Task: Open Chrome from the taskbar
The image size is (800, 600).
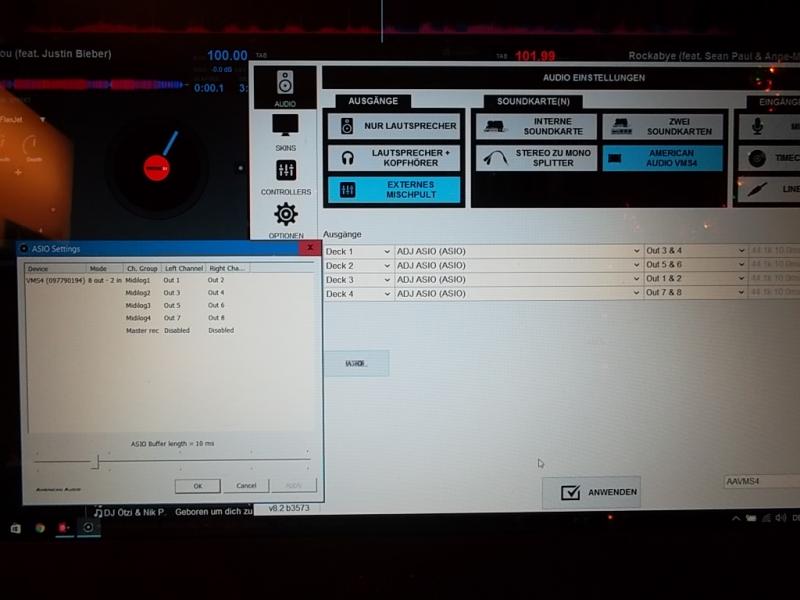Action: (x=40, y=528)
